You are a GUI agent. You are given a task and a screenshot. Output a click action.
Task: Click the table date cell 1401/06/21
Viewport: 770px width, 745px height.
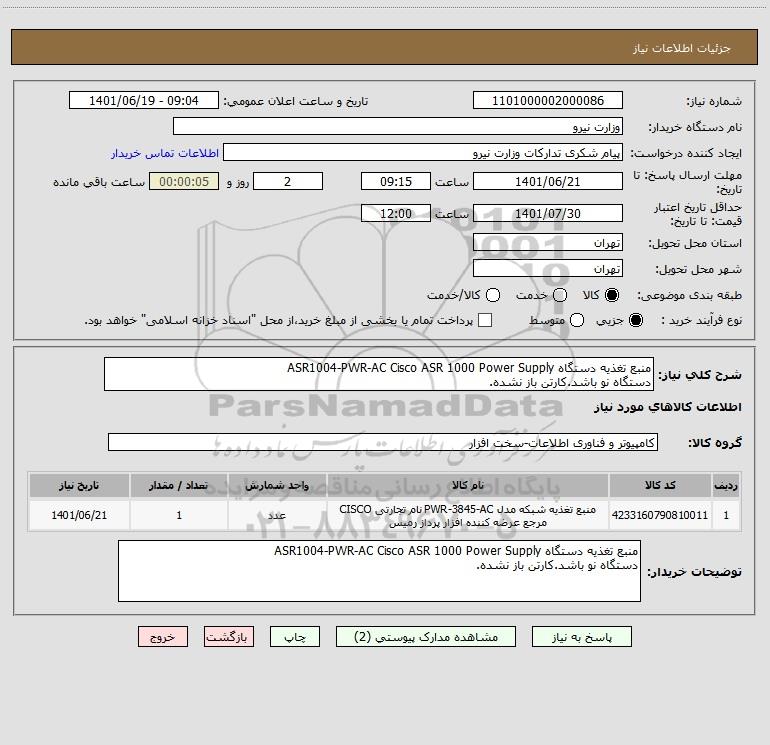(x=79, y=515)
